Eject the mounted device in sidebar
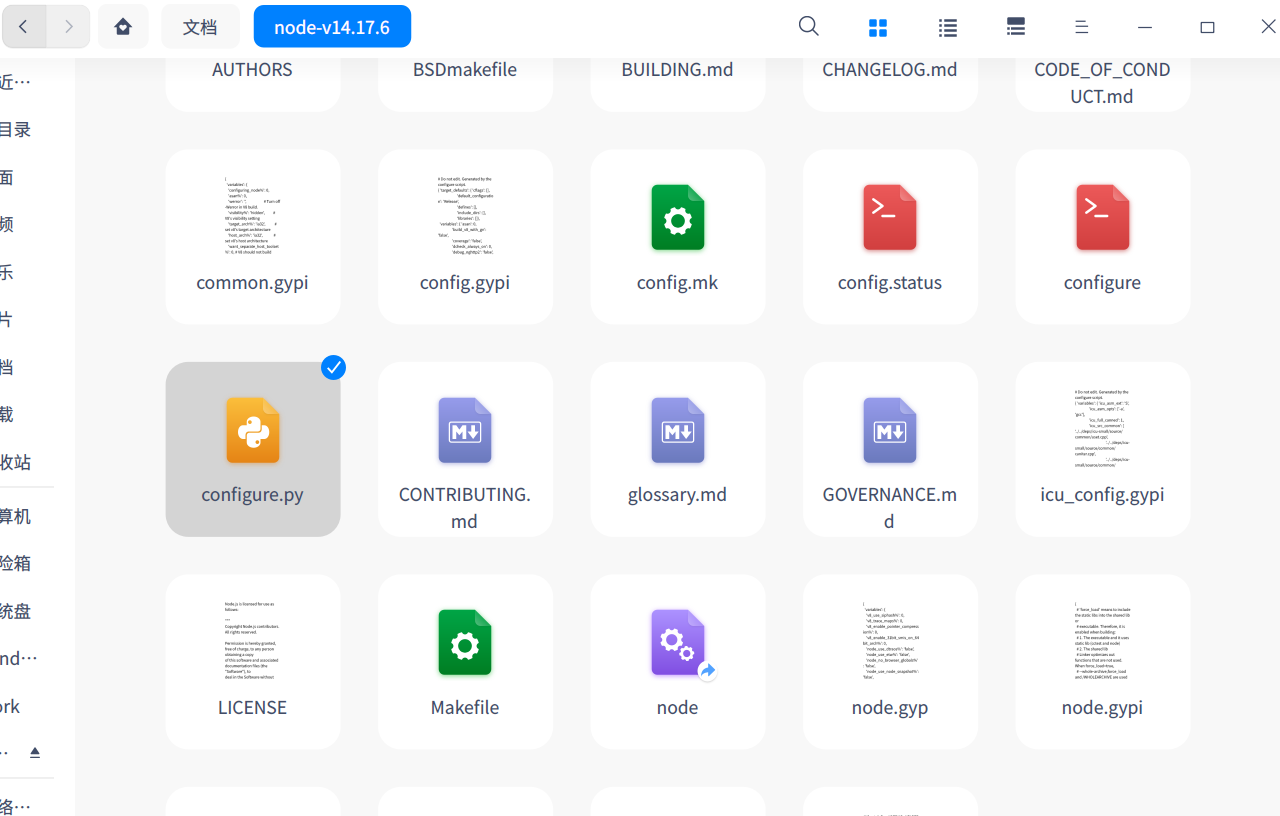Image resolution: width=1280 pixels, height=816 pixels. click(x=35, y=752)
